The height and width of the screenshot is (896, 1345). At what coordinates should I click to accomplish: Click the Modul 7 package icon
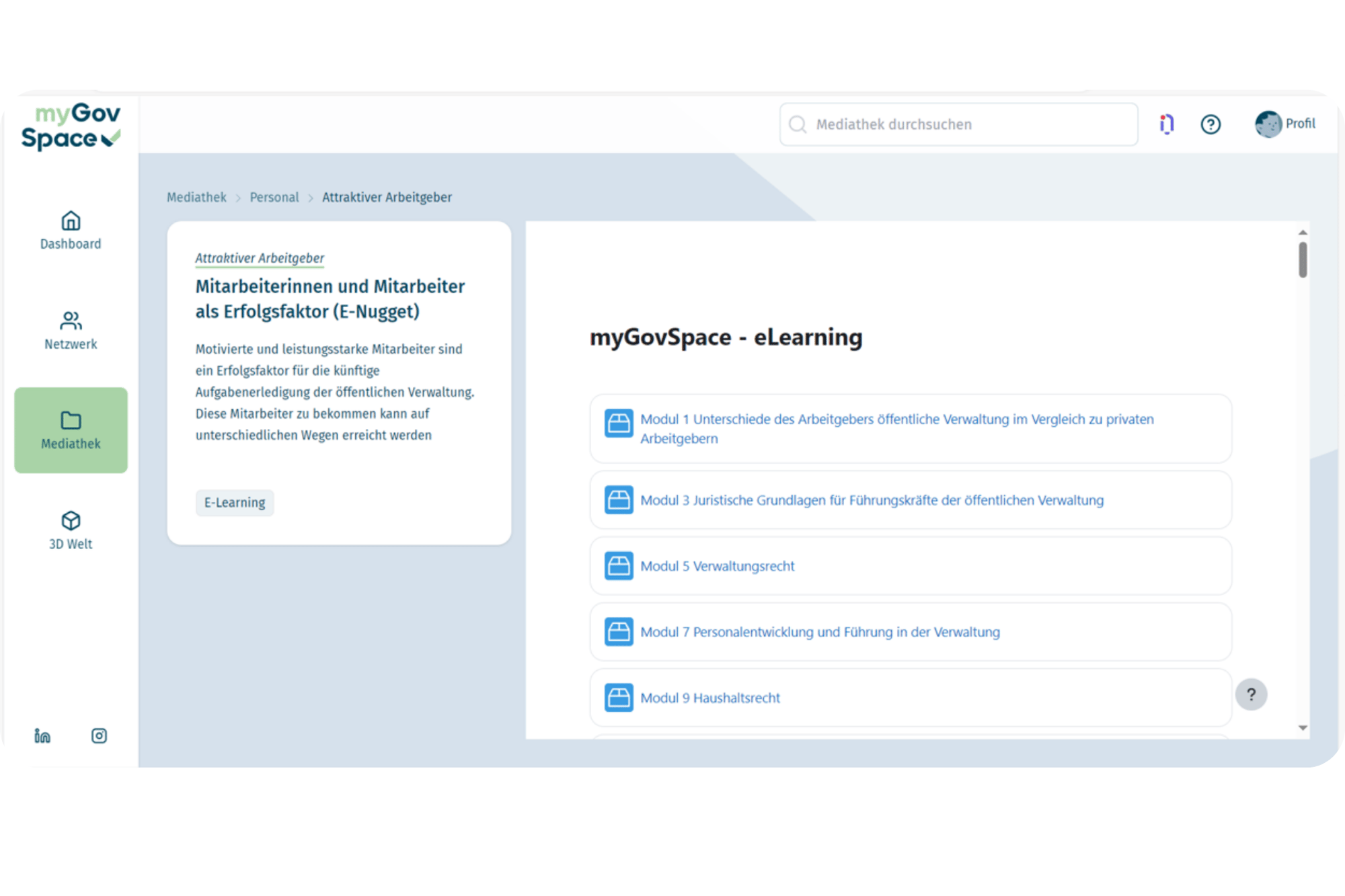pyautogui.click(x=619, y=632)
